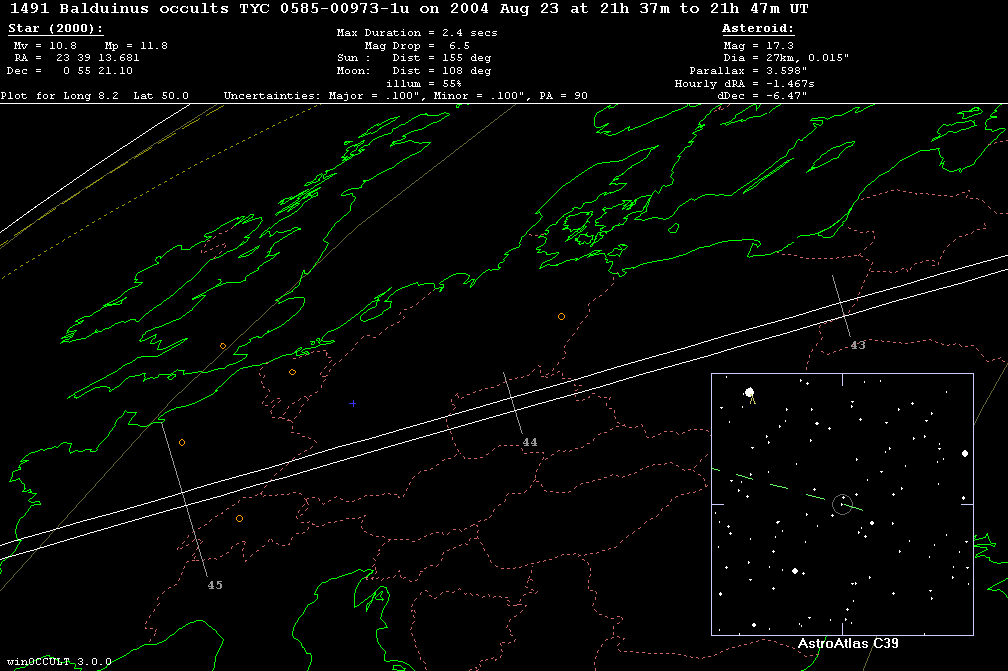Click the Uncertainties line in the header
Screen dimensions: 1008x671
(x=405, y=96)
